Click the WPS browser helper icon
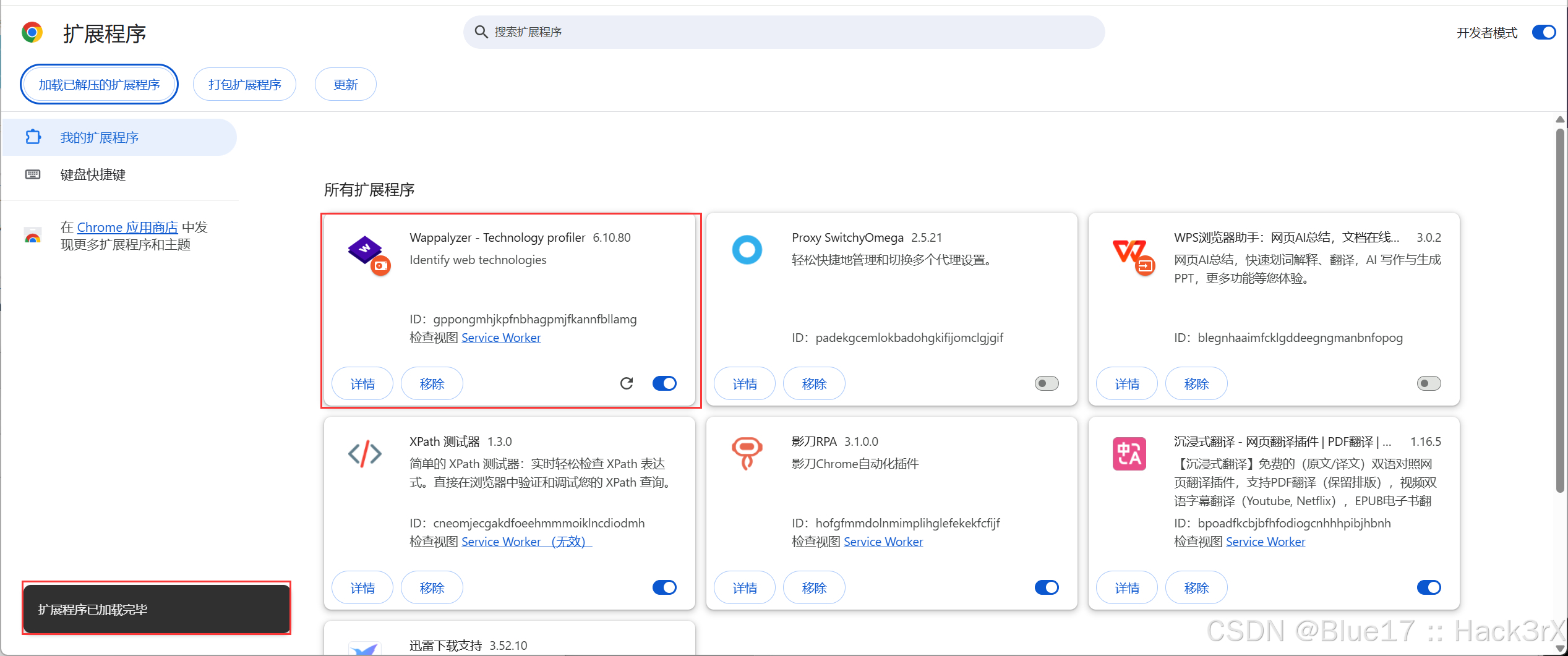 pyautogui.click(x=1133, y=257)
